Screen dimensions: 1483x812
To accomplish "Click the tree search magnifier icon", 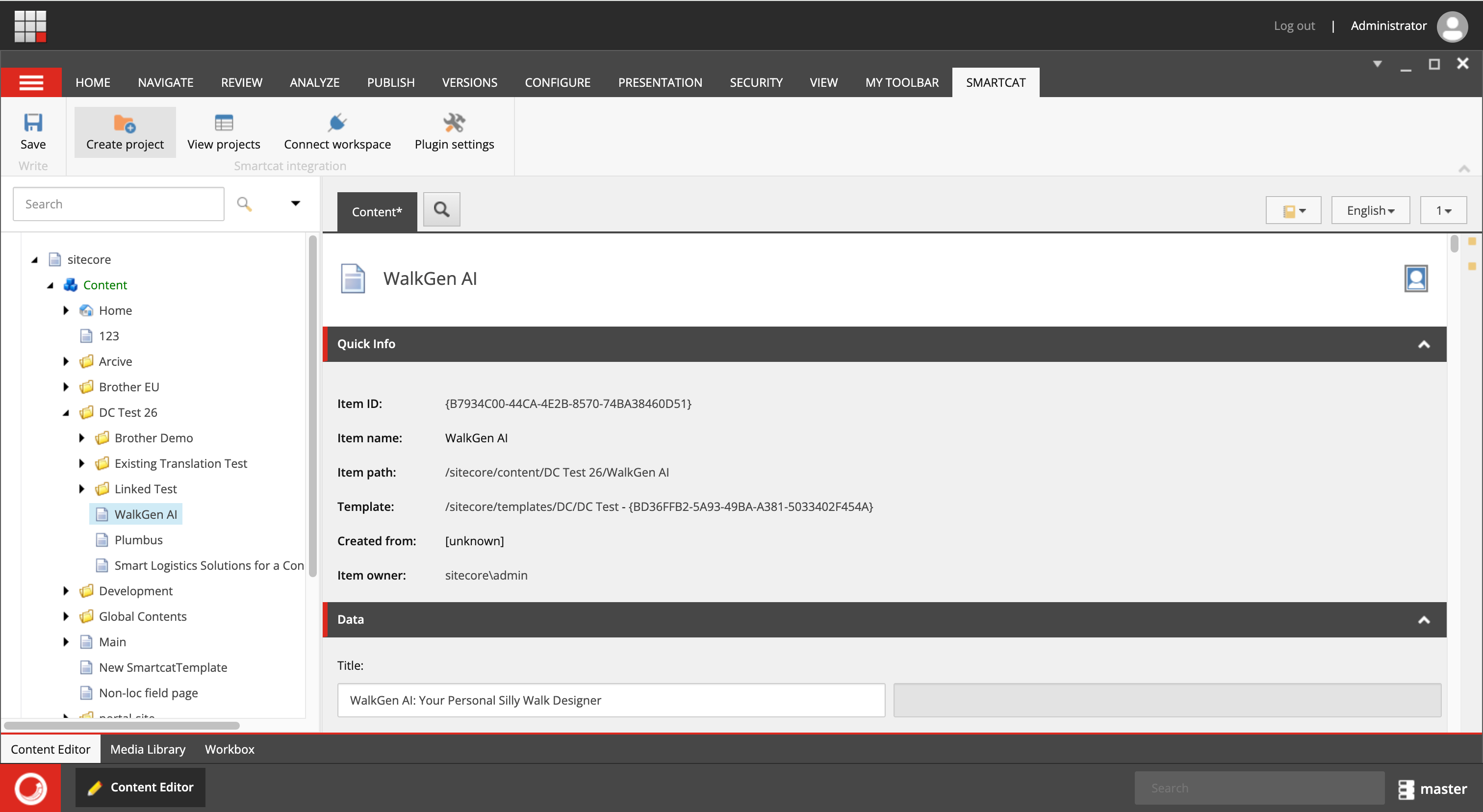I will click(x=244, y=203).
